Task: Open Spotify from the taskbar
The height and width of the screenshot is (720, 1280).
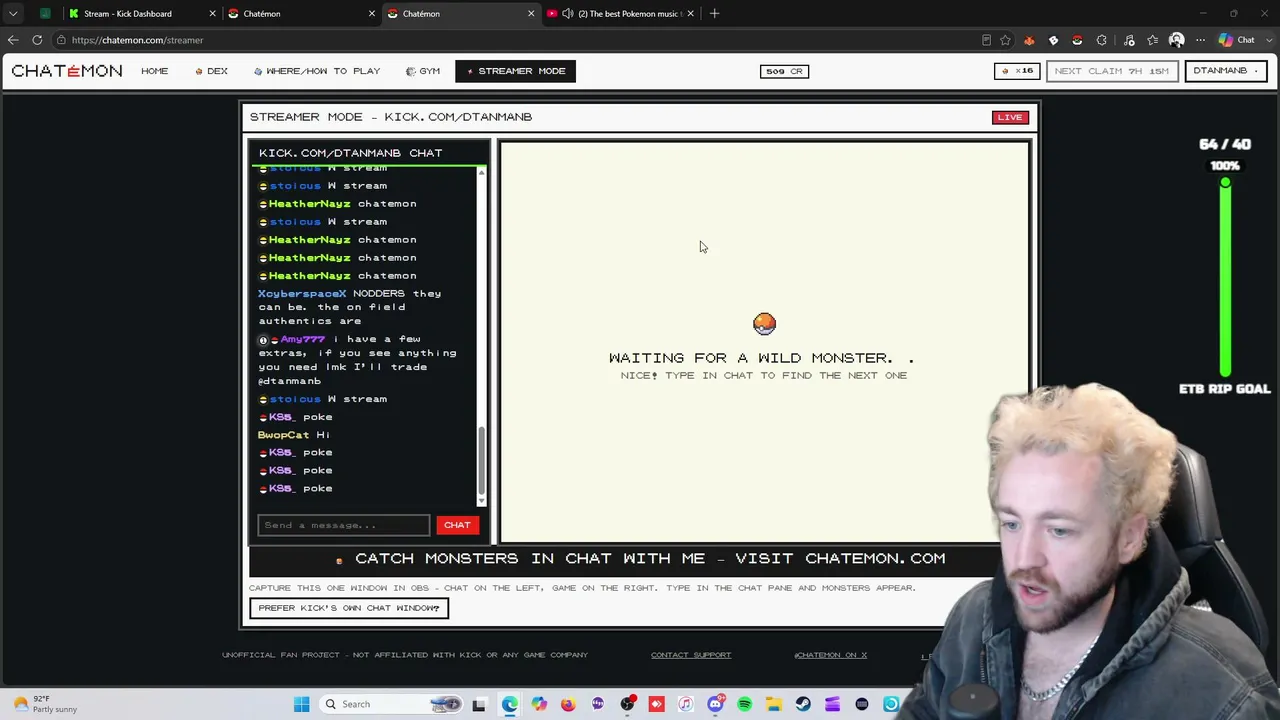Action: click(744, 704)
